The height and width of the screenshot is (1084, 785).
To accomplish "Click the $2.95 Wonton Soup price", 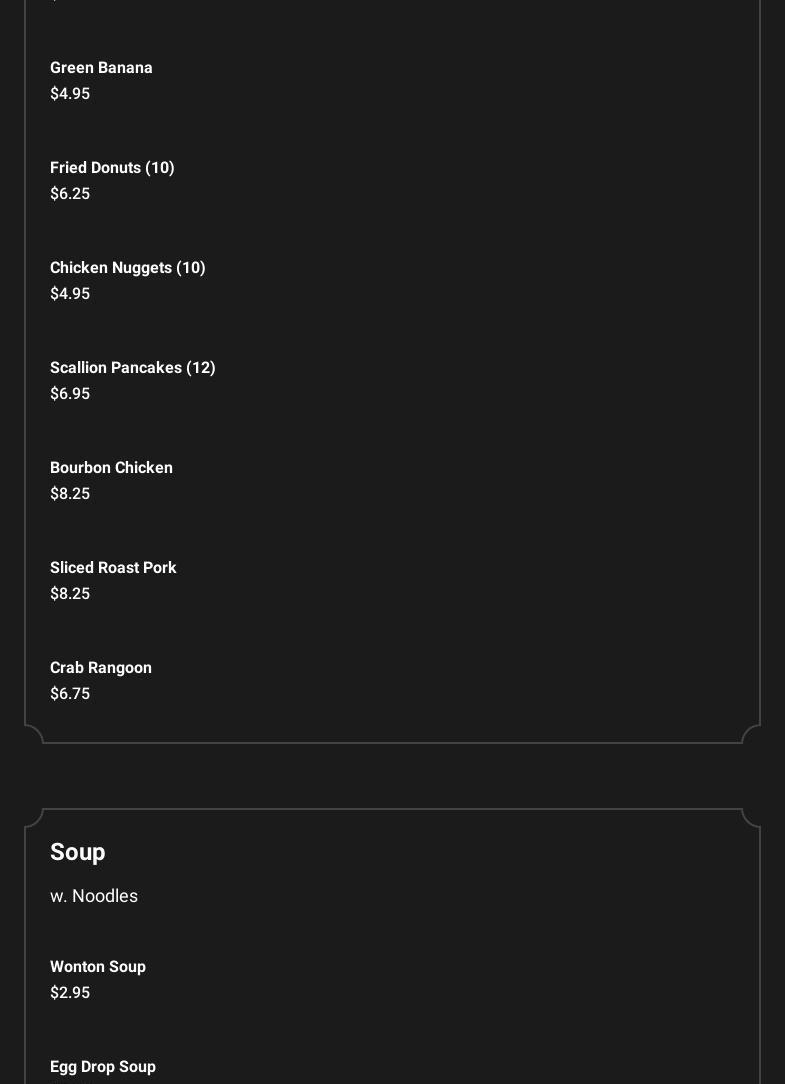I will pos(70,993).
